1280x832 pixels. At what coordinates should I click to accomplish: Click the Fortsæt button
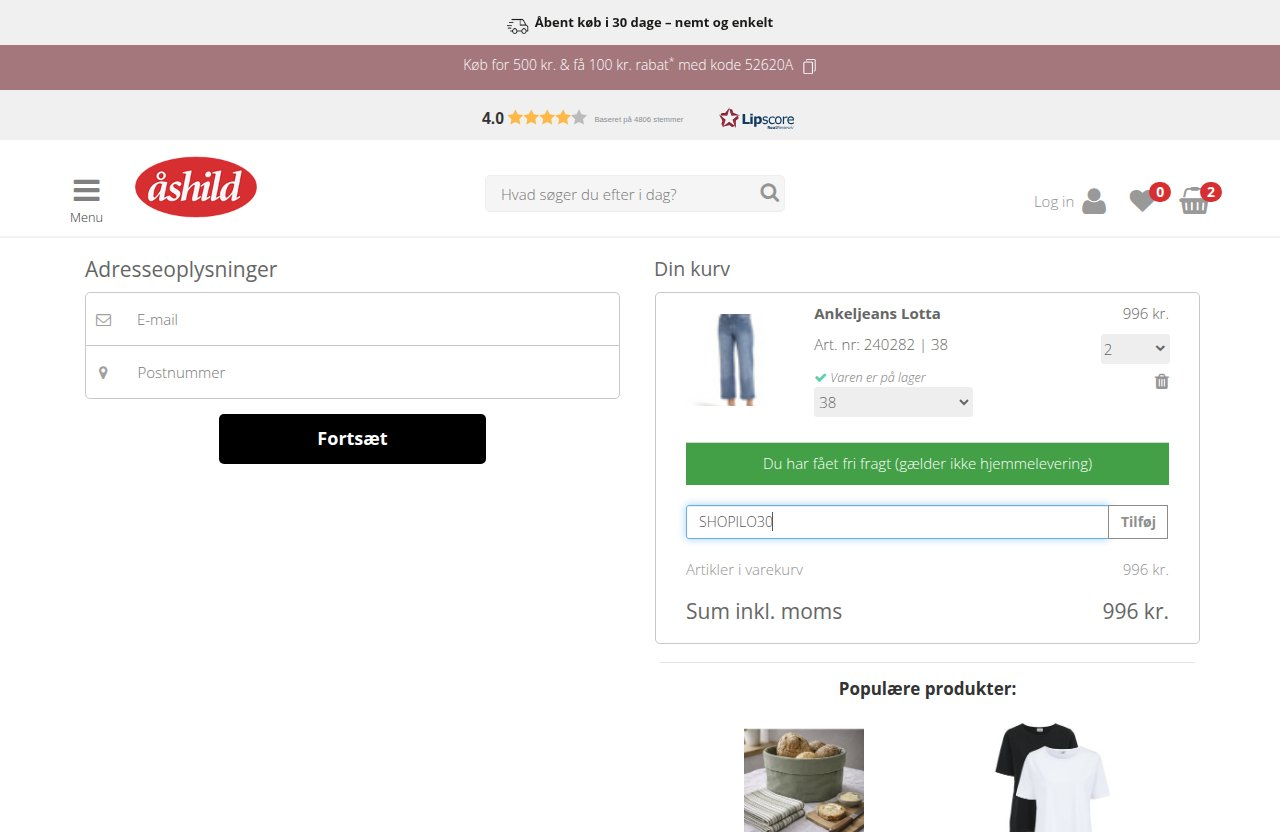tap(352, 439)
